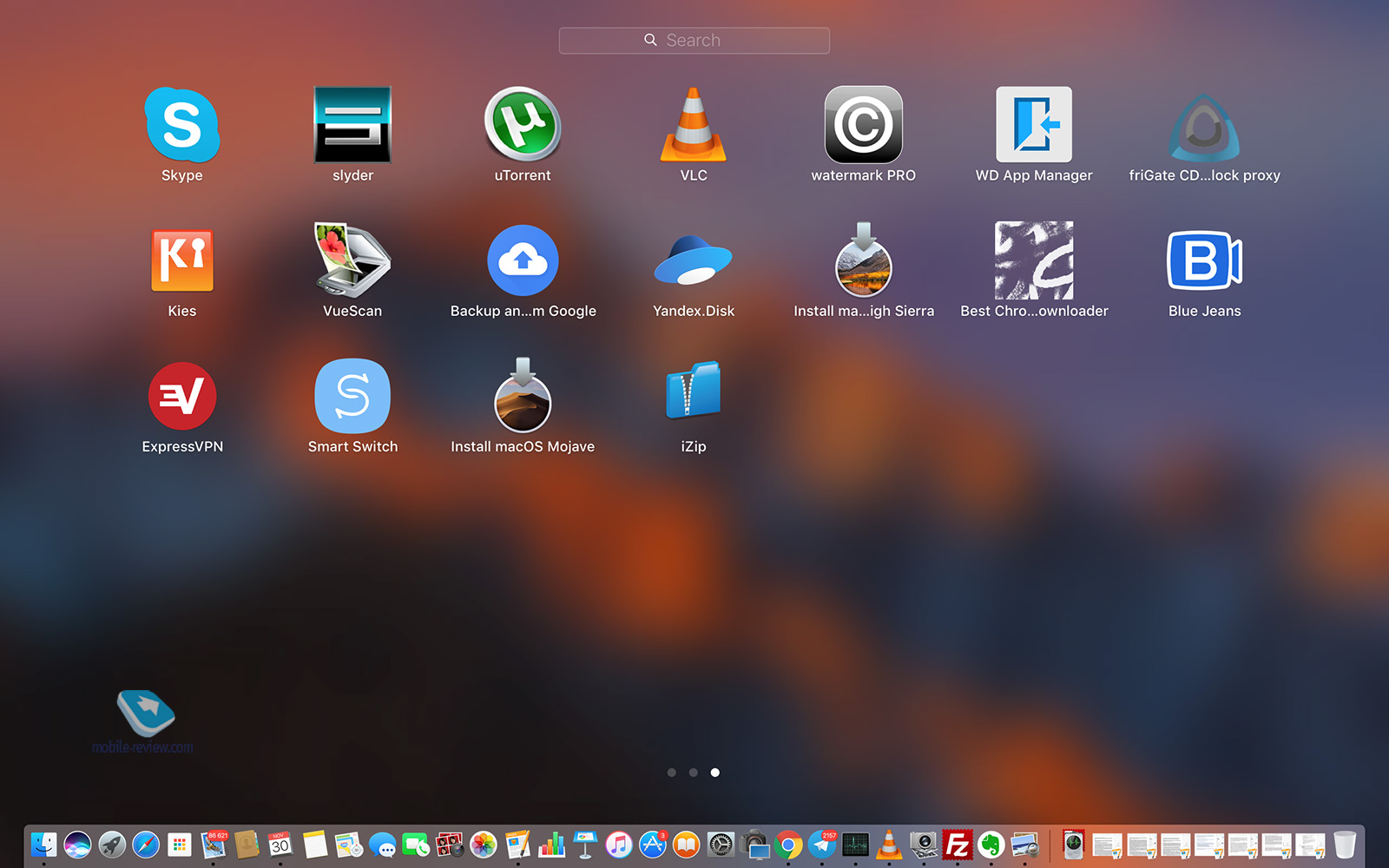Open Photo Booth in the Dock

click(x=450, y=845)
